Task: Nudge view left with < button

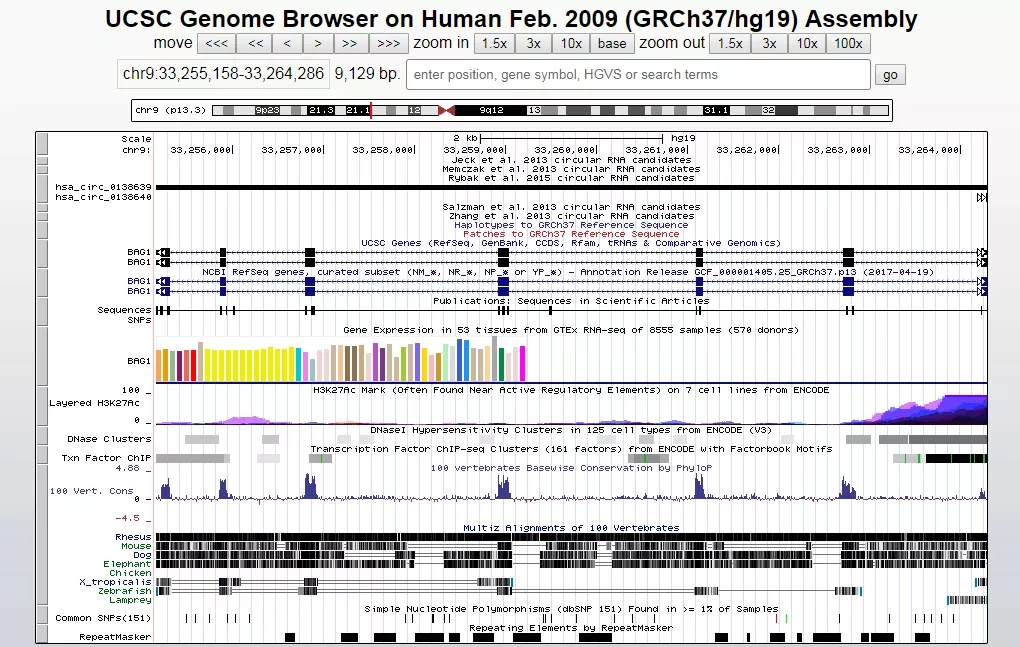Action: pos(287,44)
